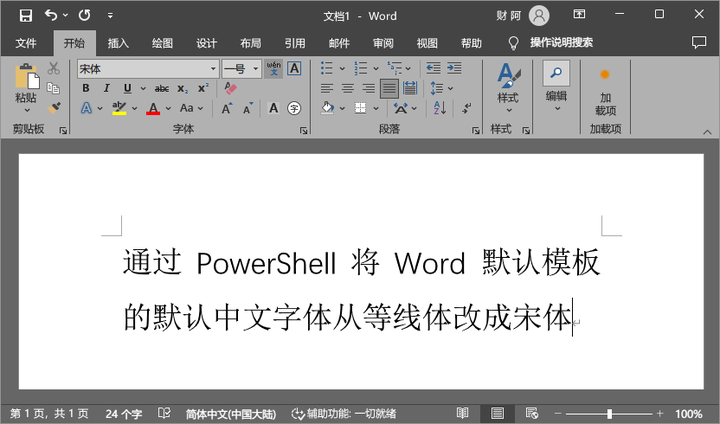Undo the last action
Screen dimensions: 720x424
tap(51, 15)
